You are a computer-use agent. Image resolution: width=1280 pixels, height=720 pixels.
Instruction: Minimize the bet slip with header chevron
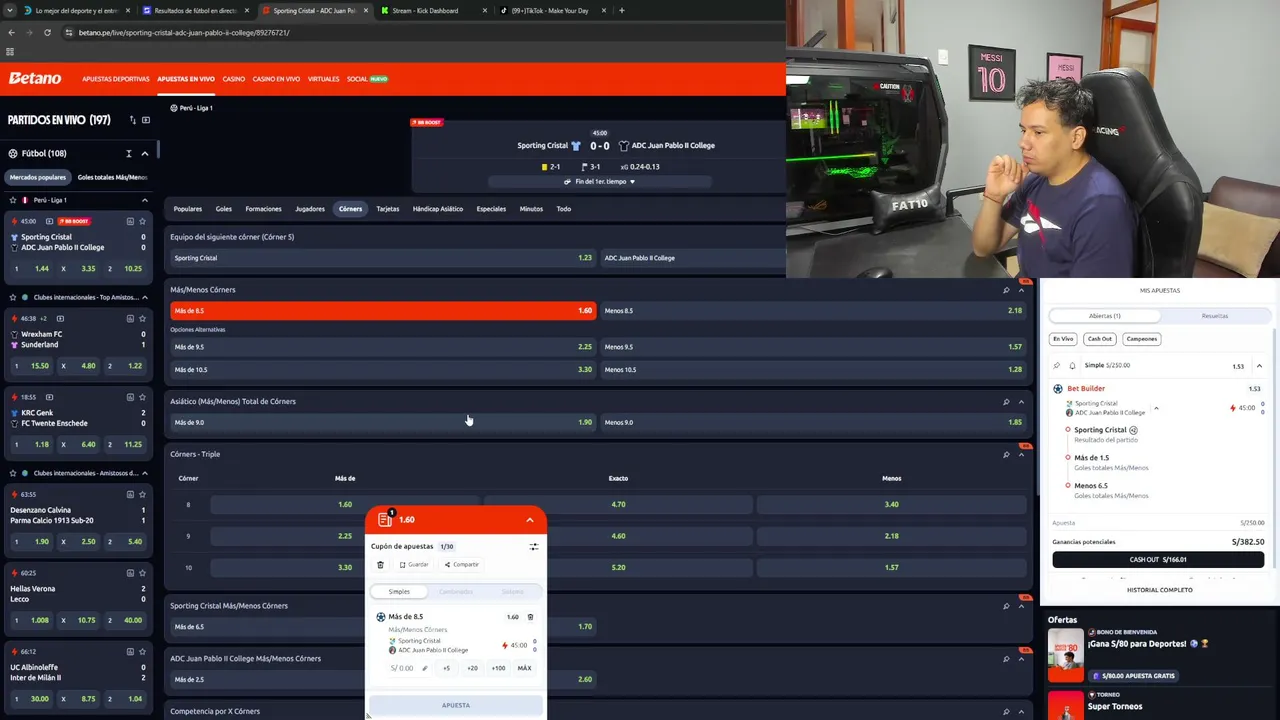point(530,520)
